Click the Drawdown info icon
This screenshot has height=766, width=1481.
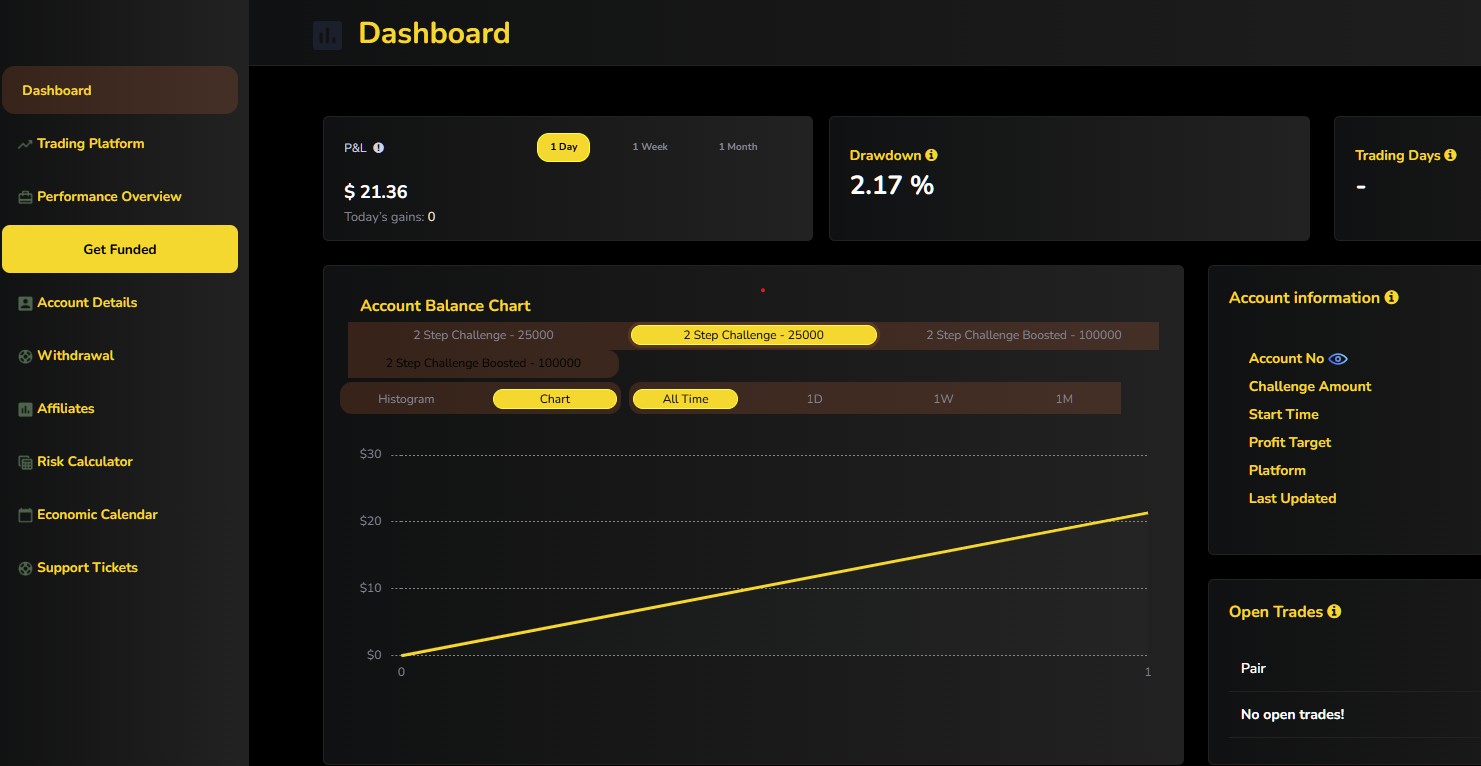click(x=931, y=155)
